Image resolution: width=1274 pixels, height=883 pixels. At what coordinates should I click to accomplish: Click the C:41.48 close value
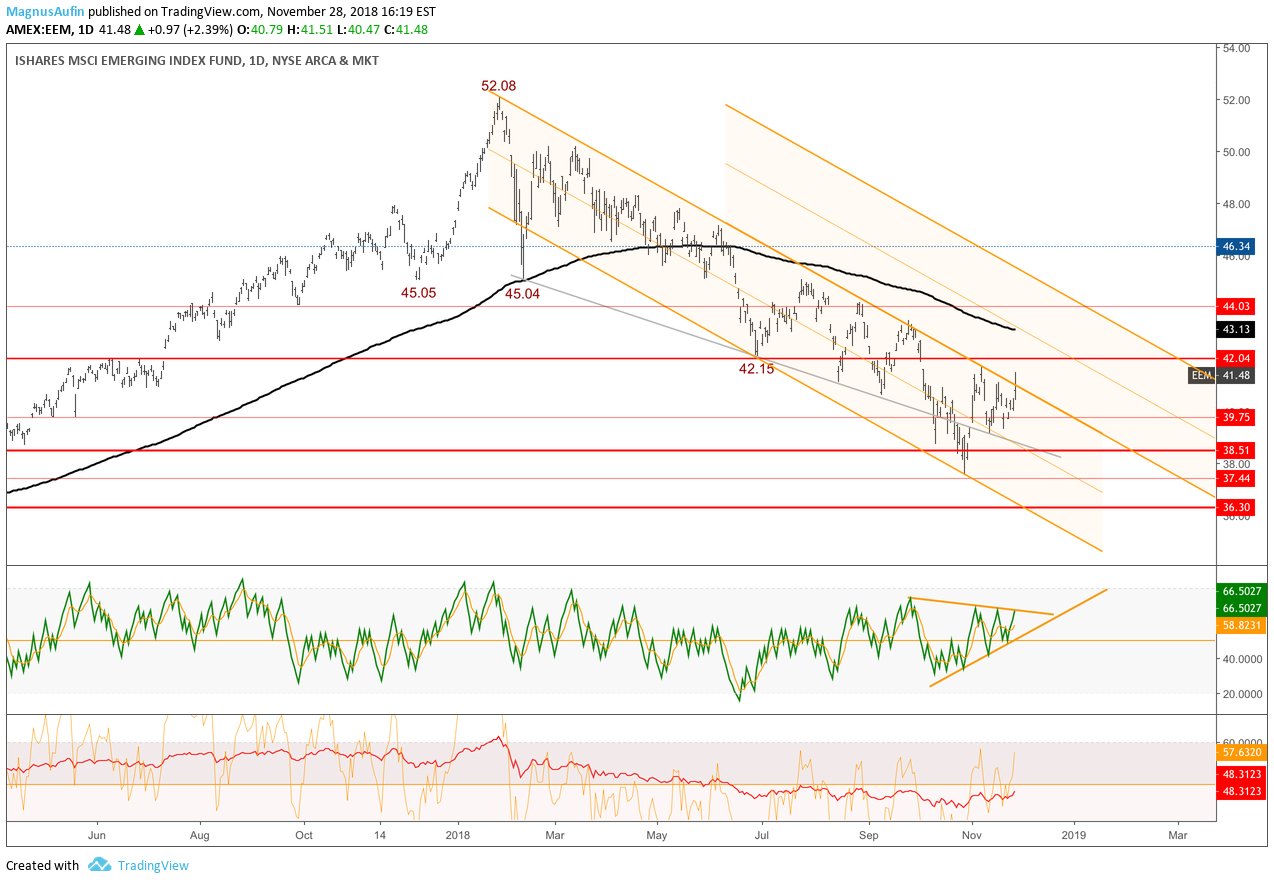coord(404,30)
